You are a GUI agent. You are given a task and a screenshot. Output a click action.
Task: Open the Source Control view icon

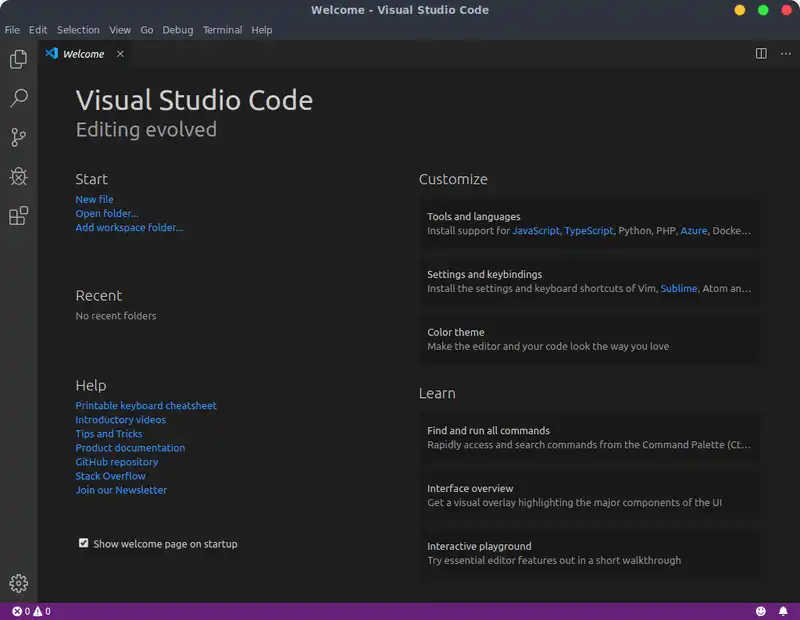point(18,137)
